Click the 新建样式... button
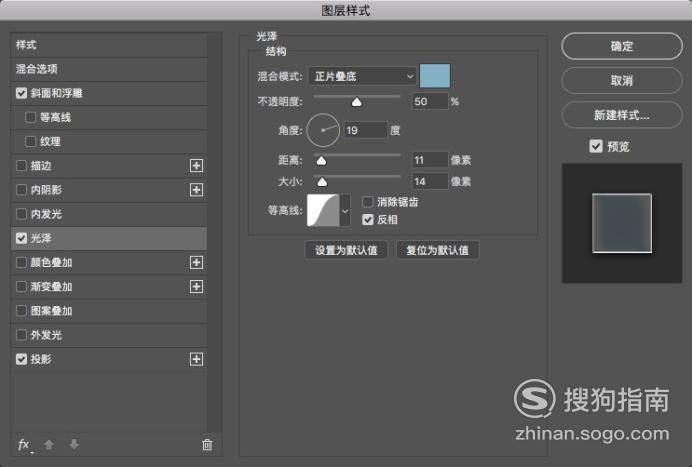This screenshot has height=467, width=692. (x=622, y=115)
